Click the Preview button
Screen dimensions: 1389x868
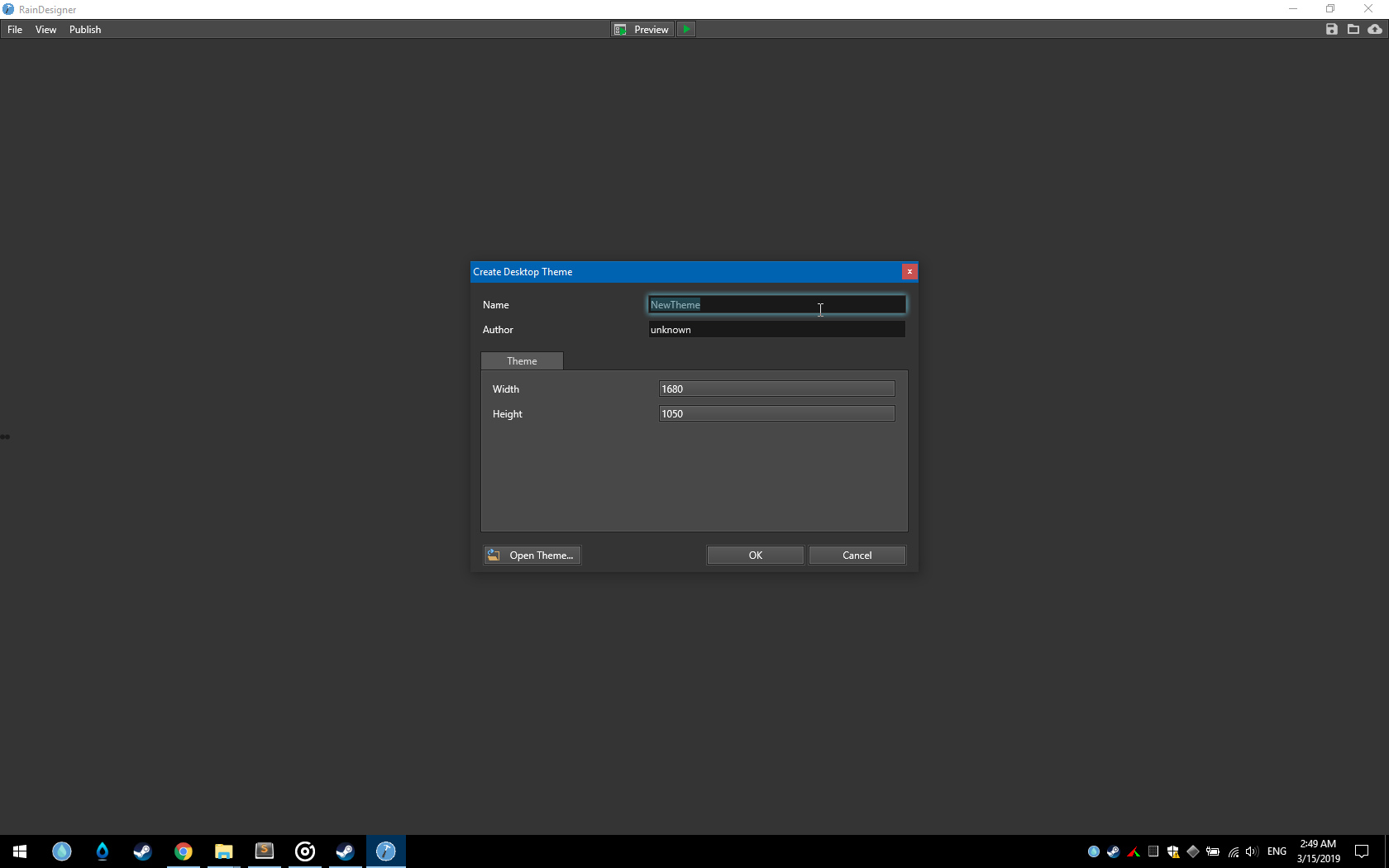642,29
